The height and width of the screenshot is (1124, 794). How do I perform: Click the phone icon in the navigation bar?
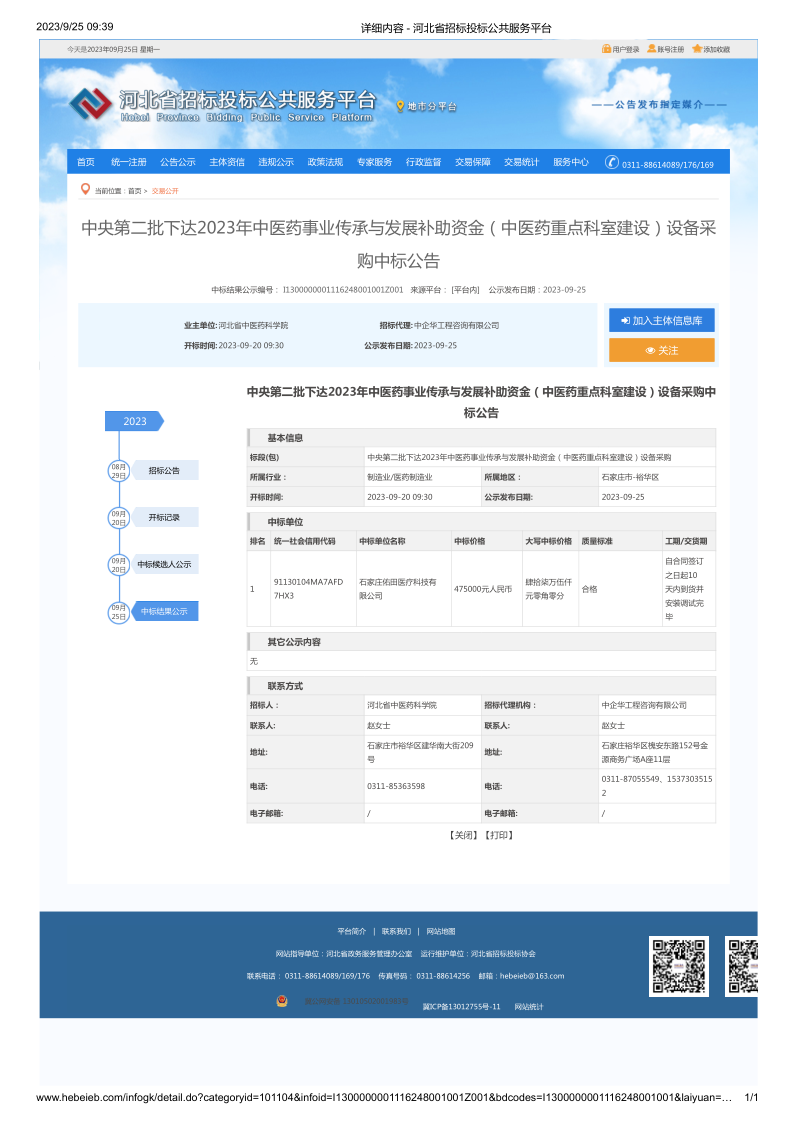[x=610, y=163]
